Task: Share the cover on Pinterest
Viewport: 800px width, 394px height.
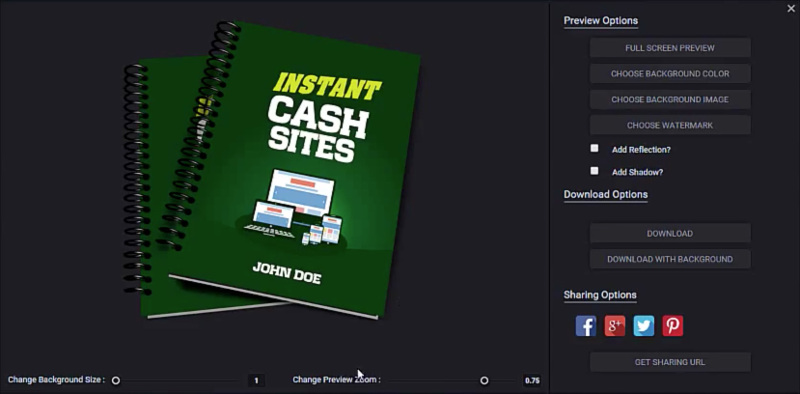Action: pos(672,326)
